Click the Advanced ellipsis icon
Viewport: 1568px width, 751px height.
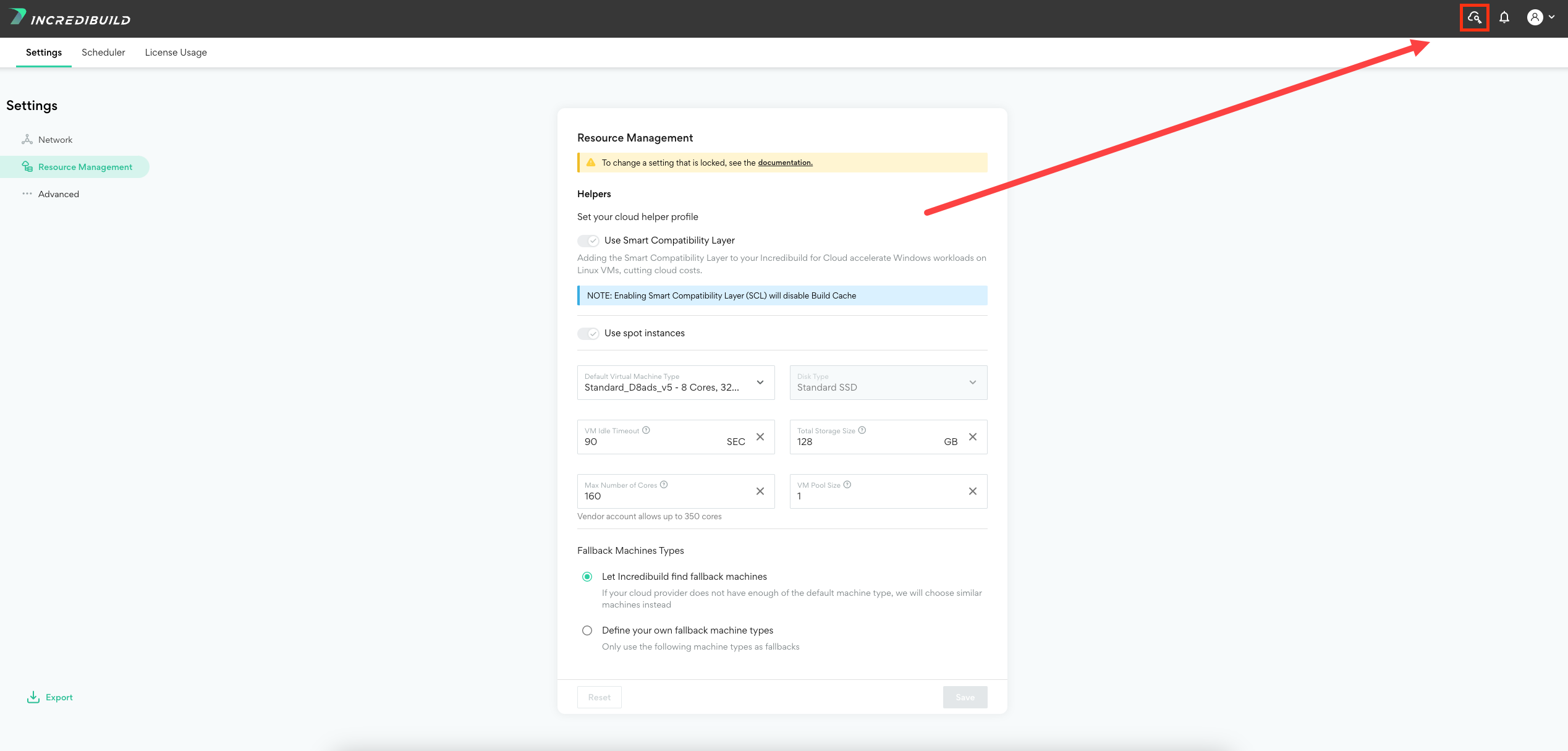pos(27,194)
